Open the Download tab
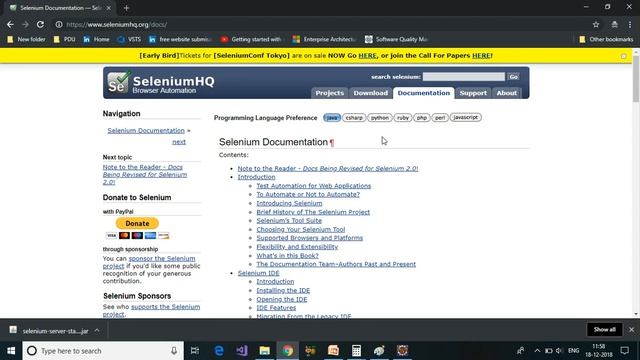The width and height of the screenshot is (640, 360). (x=371, y=93)
